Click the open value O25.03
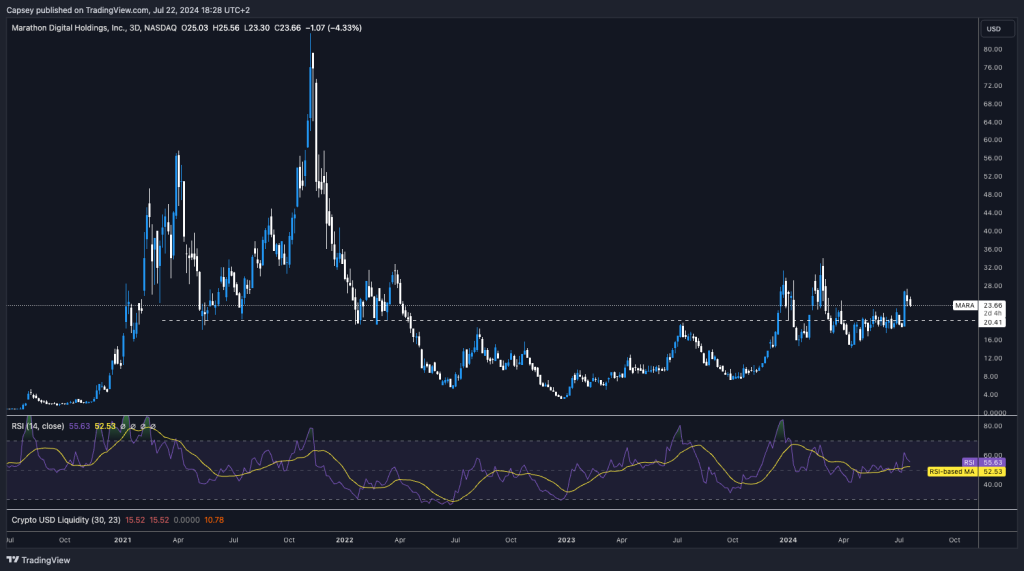 pos(195,28)
